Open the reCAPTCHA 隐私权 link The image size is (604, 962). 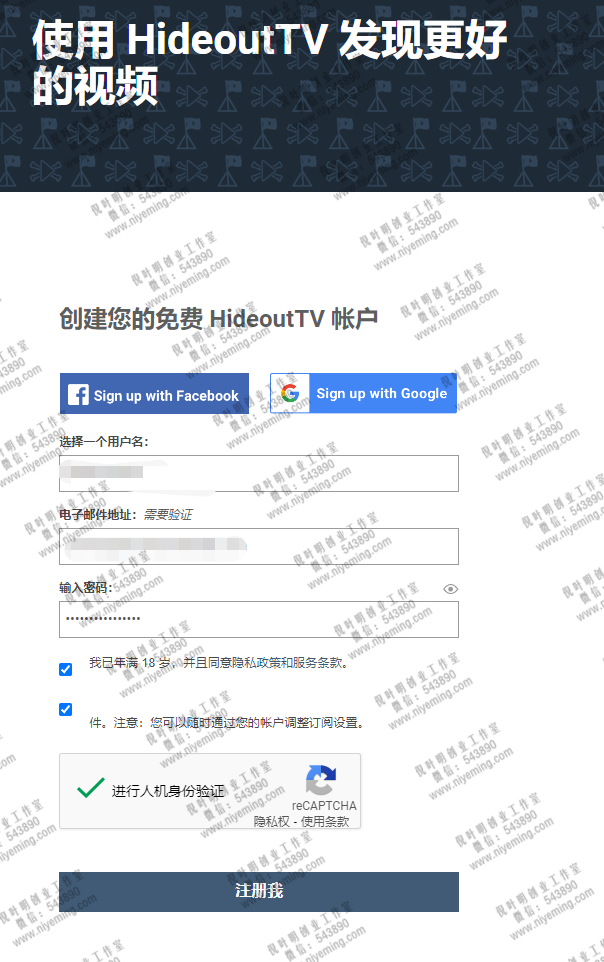(271, 822)
